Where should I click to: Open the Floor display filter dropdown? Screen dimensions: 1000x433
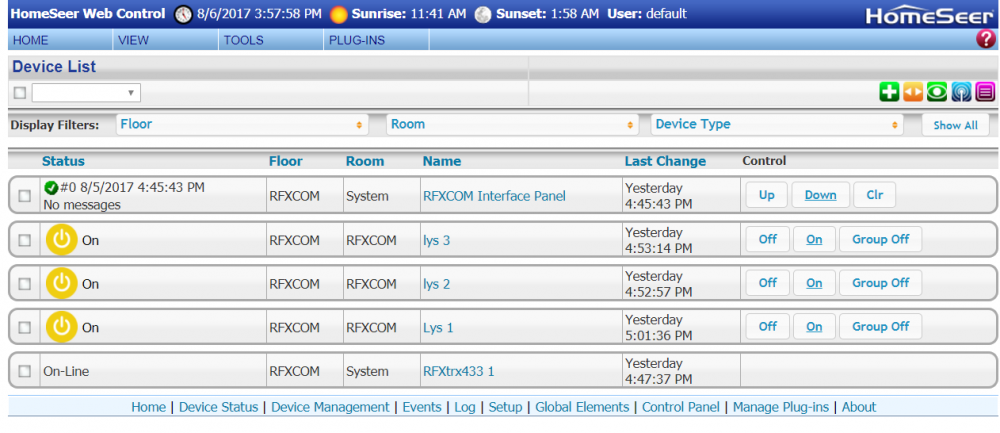(x=240, y=125)
